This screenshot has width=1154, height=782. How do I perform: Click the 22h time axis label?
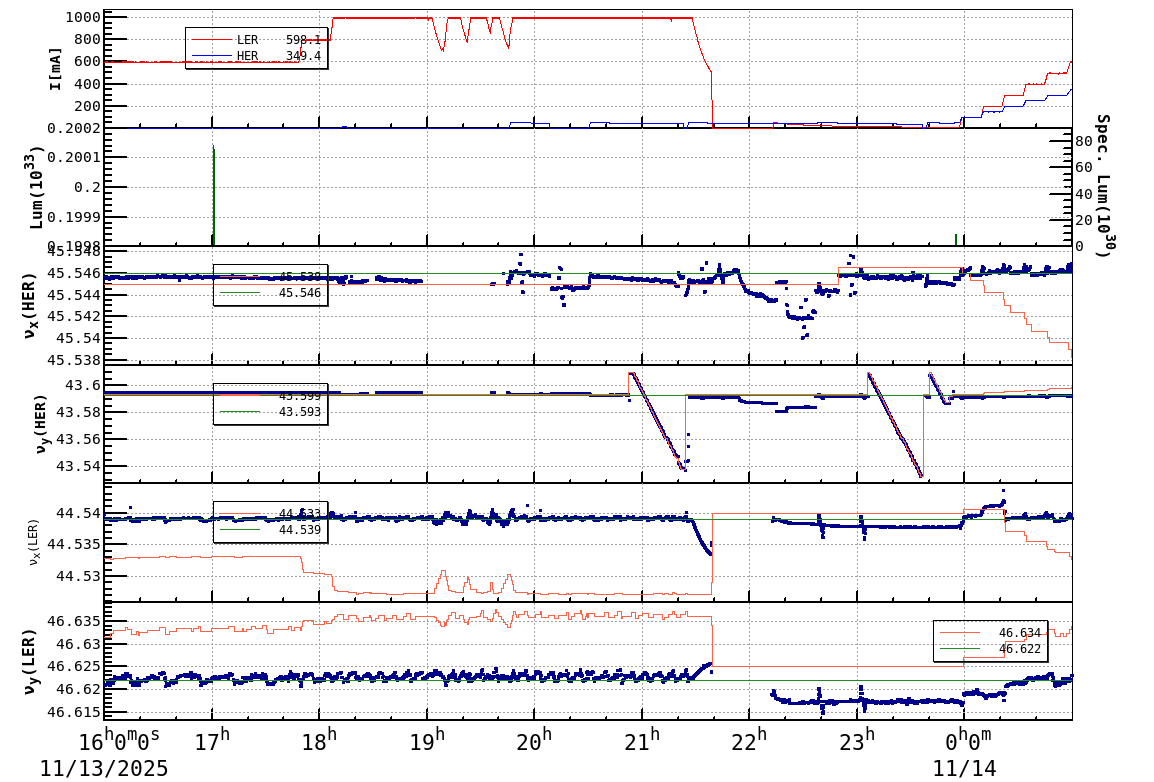[x=749, y=739]
